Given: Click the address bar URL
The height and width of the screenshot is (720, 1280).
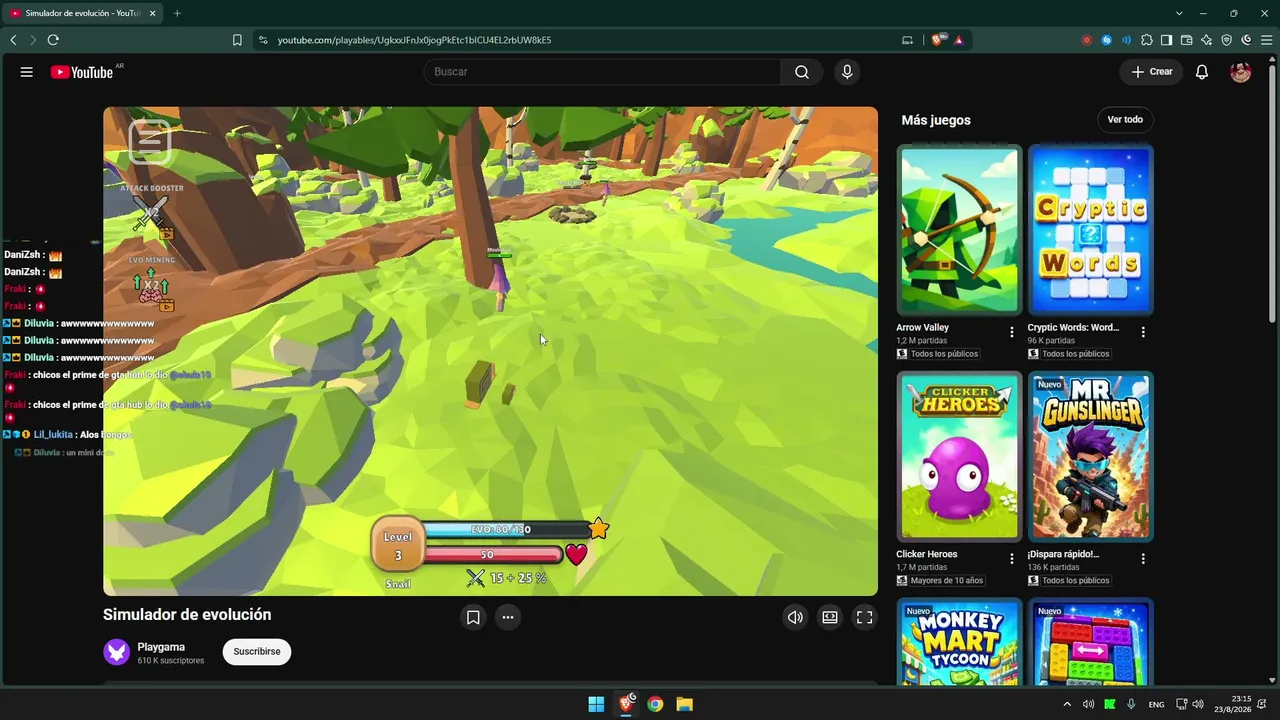Looking at the screenshot, I should [x=414, y=40].
